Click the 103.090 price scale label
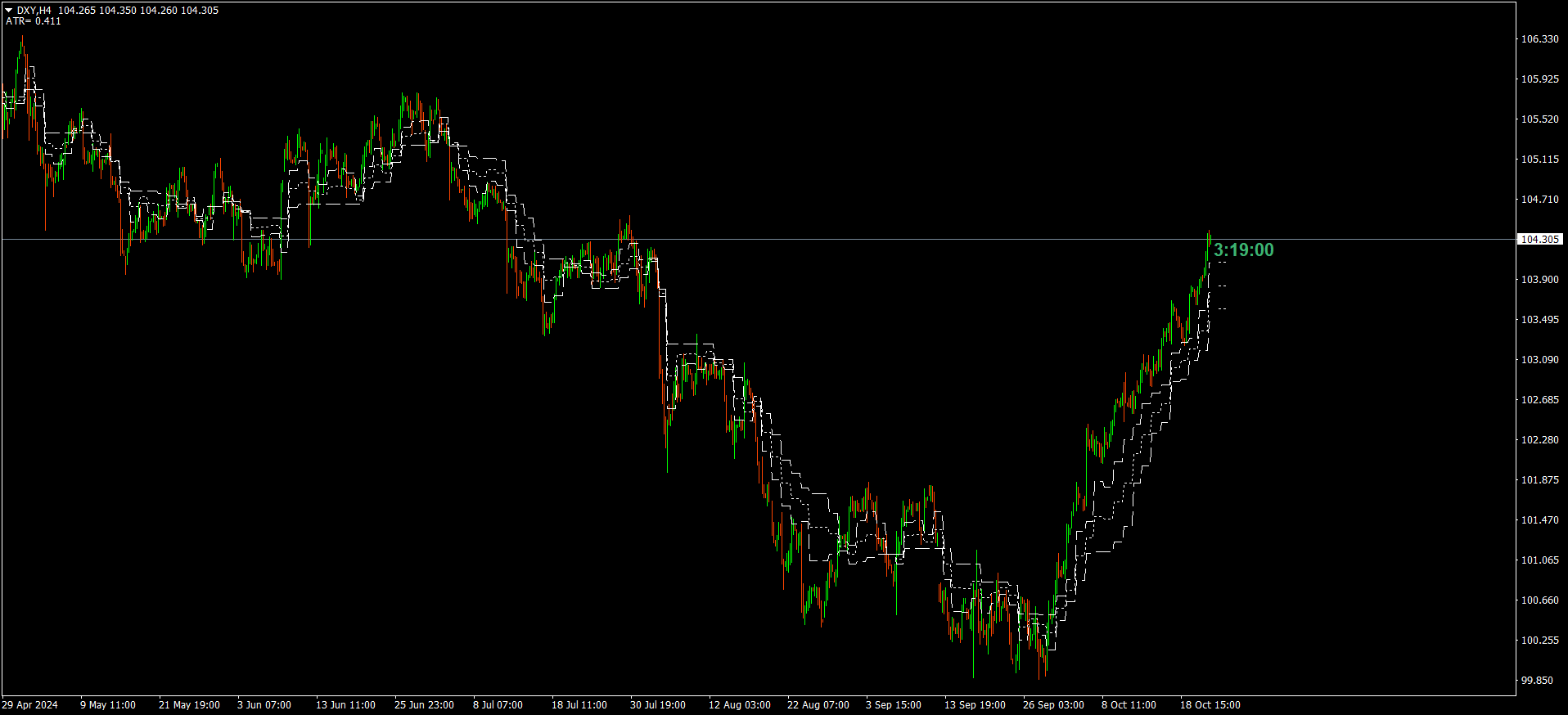Image resolution: width=1568 pixels, height=715 pixels. 1539,360
